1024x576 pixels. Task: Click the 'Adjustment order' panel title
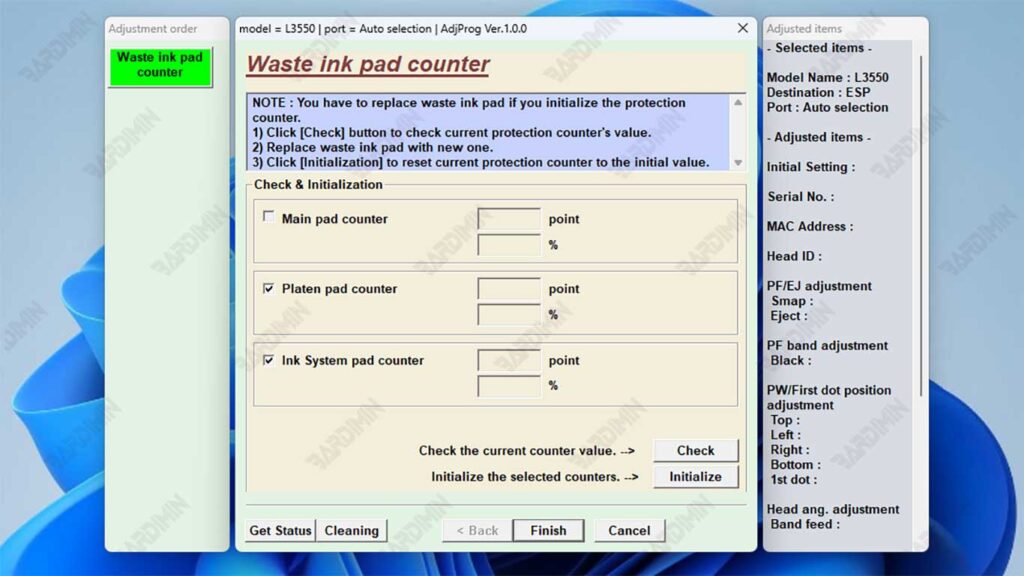point(153,29)
